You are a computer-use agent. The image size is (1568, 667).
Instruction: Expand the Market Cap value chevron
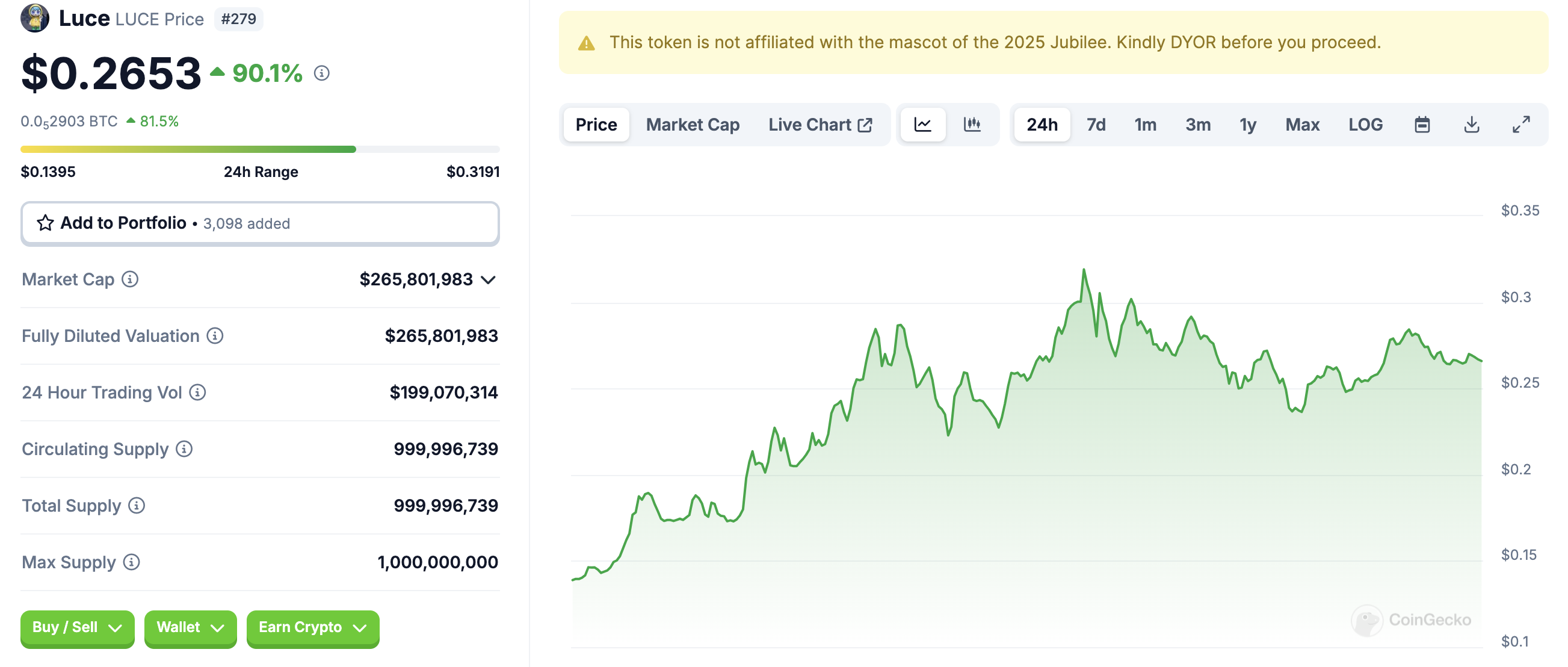[488, 279]
